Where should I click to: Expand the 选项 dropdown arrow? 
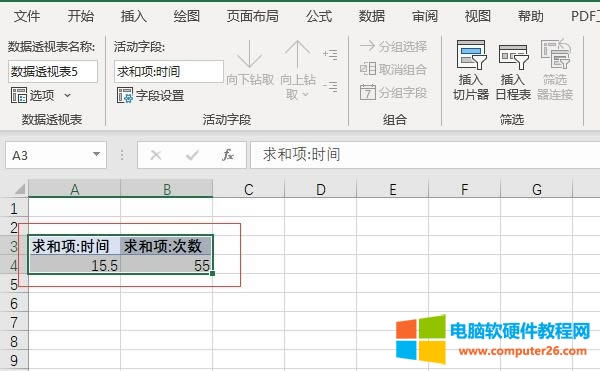(67, 95)
